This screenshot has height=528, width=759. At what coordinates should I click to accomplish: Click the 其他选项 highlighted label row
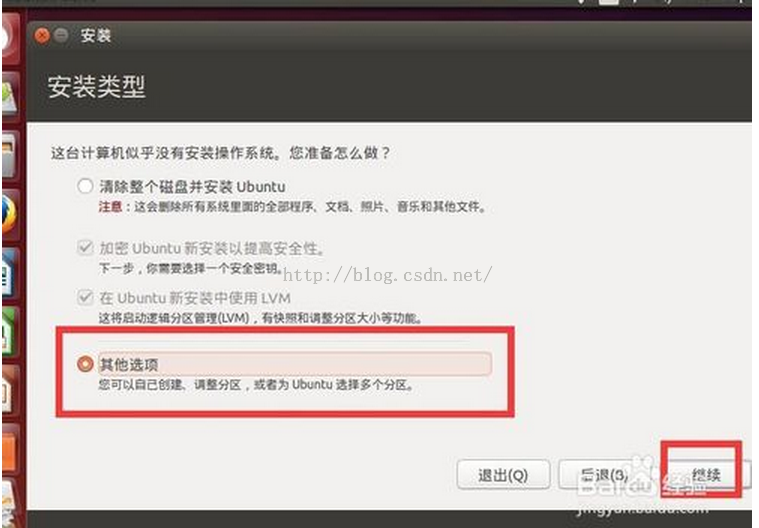click(295, 364)
